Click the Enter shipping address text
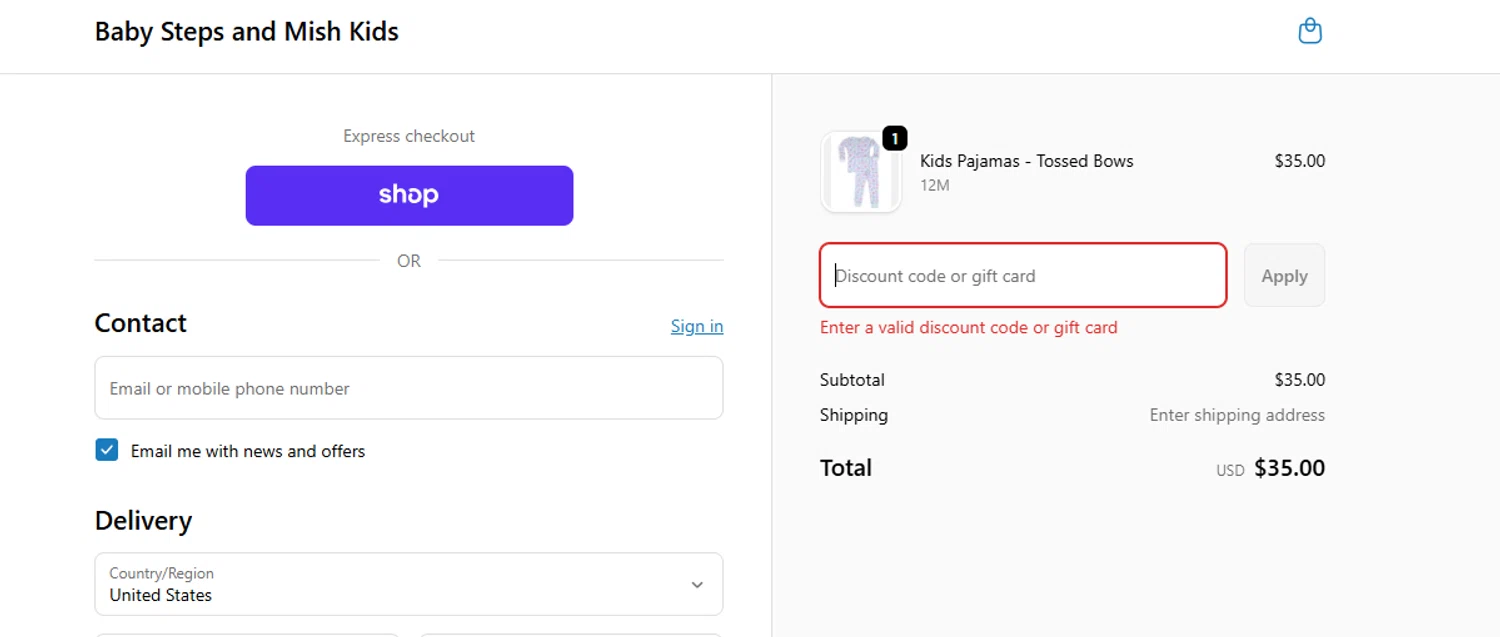The height and width of the screenshot is (637, 1500). click(x=1237, y=415)
